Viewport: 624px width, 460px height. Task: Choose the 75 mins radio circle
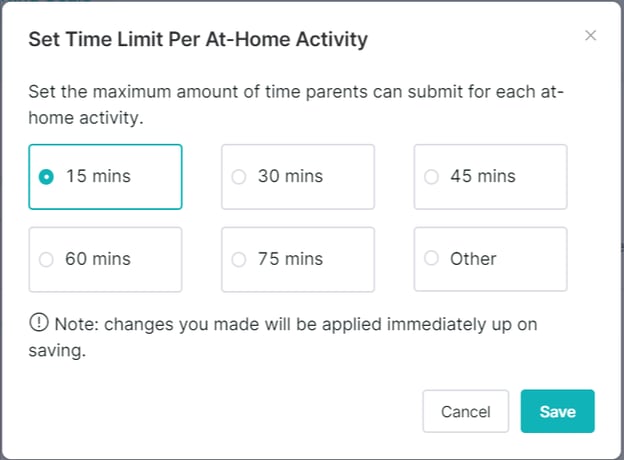tap(238, 259)
